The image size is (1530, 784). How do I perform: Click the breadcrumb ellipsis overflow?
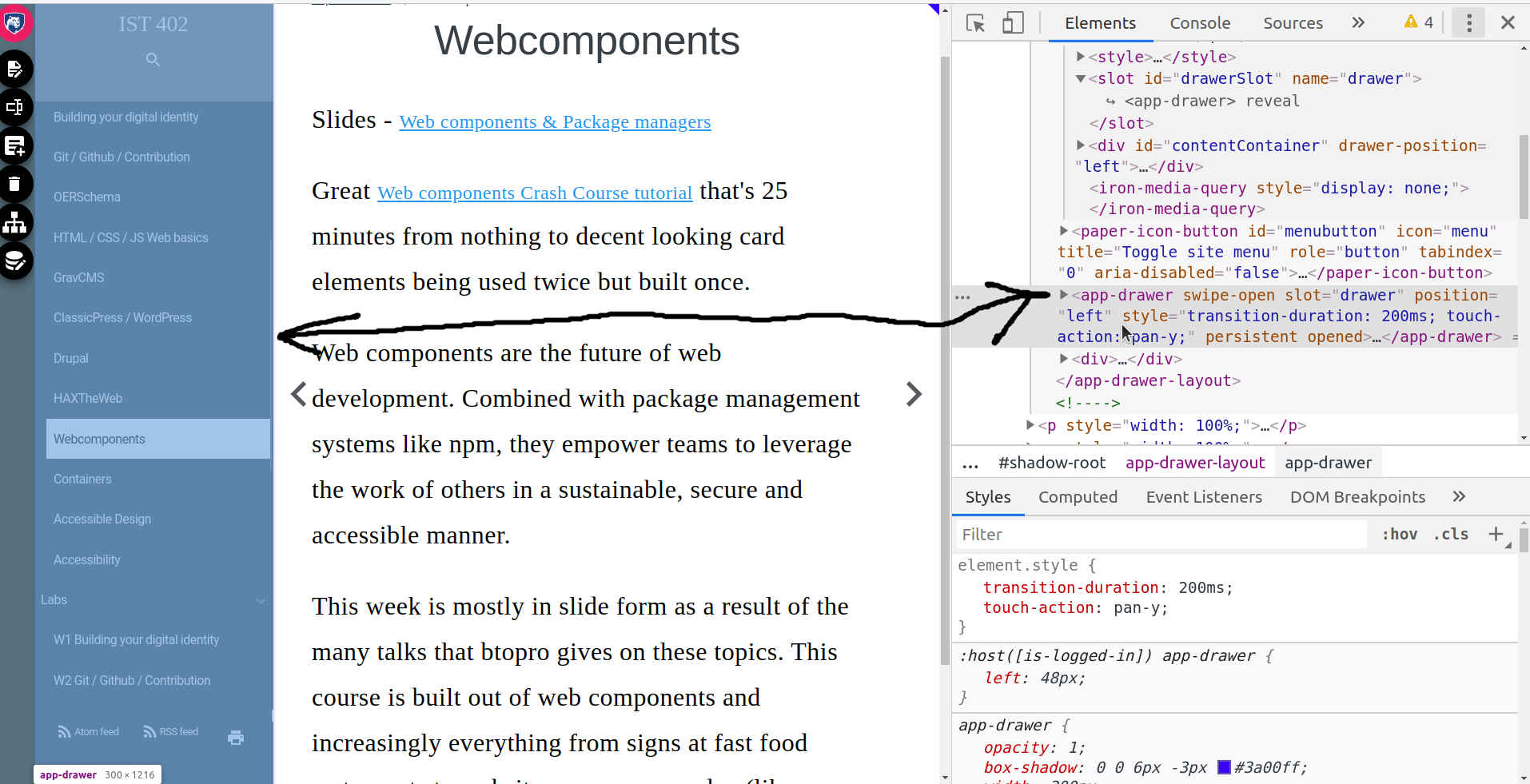tap(970, 464)
